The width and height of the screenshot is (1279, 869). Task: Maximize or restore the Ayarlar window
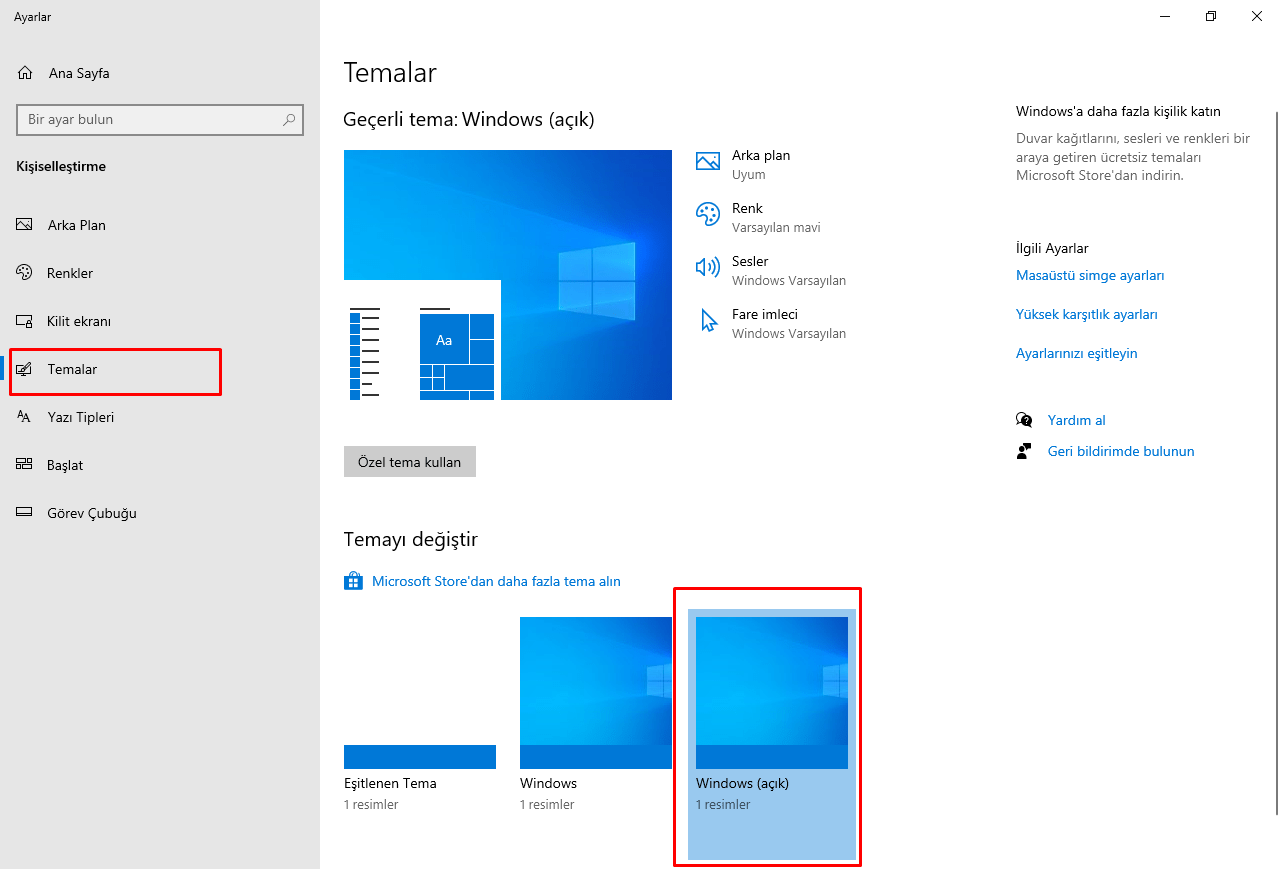click(1211, 16)
